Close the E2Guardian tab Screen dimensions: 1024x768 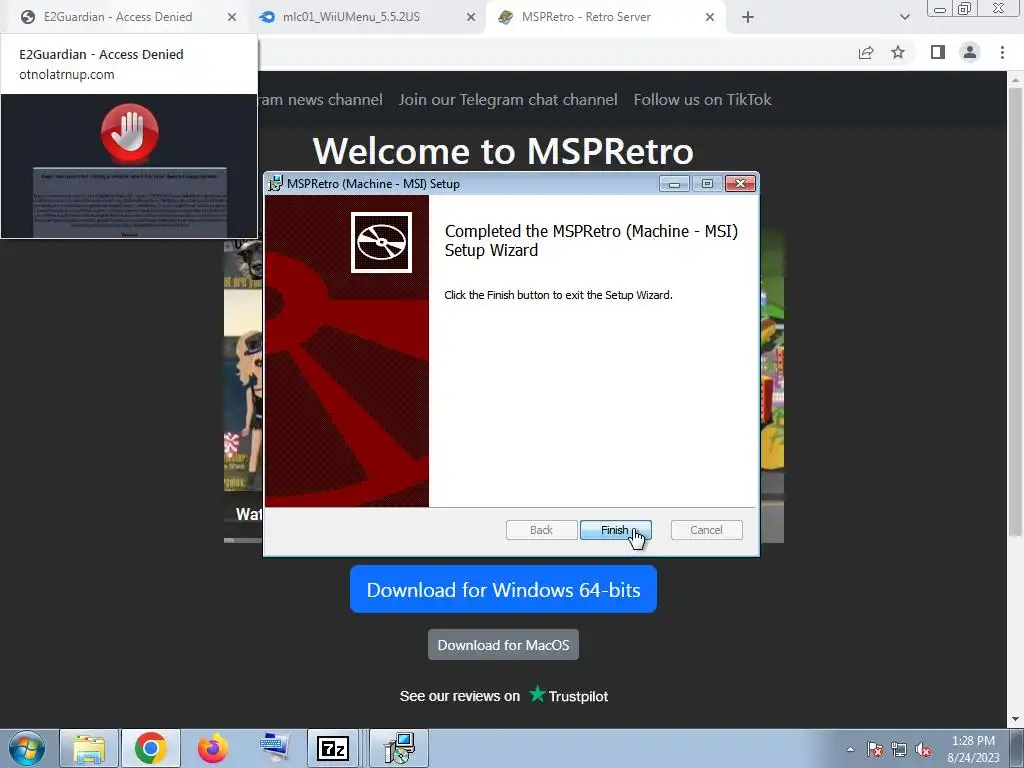[232, 17]
